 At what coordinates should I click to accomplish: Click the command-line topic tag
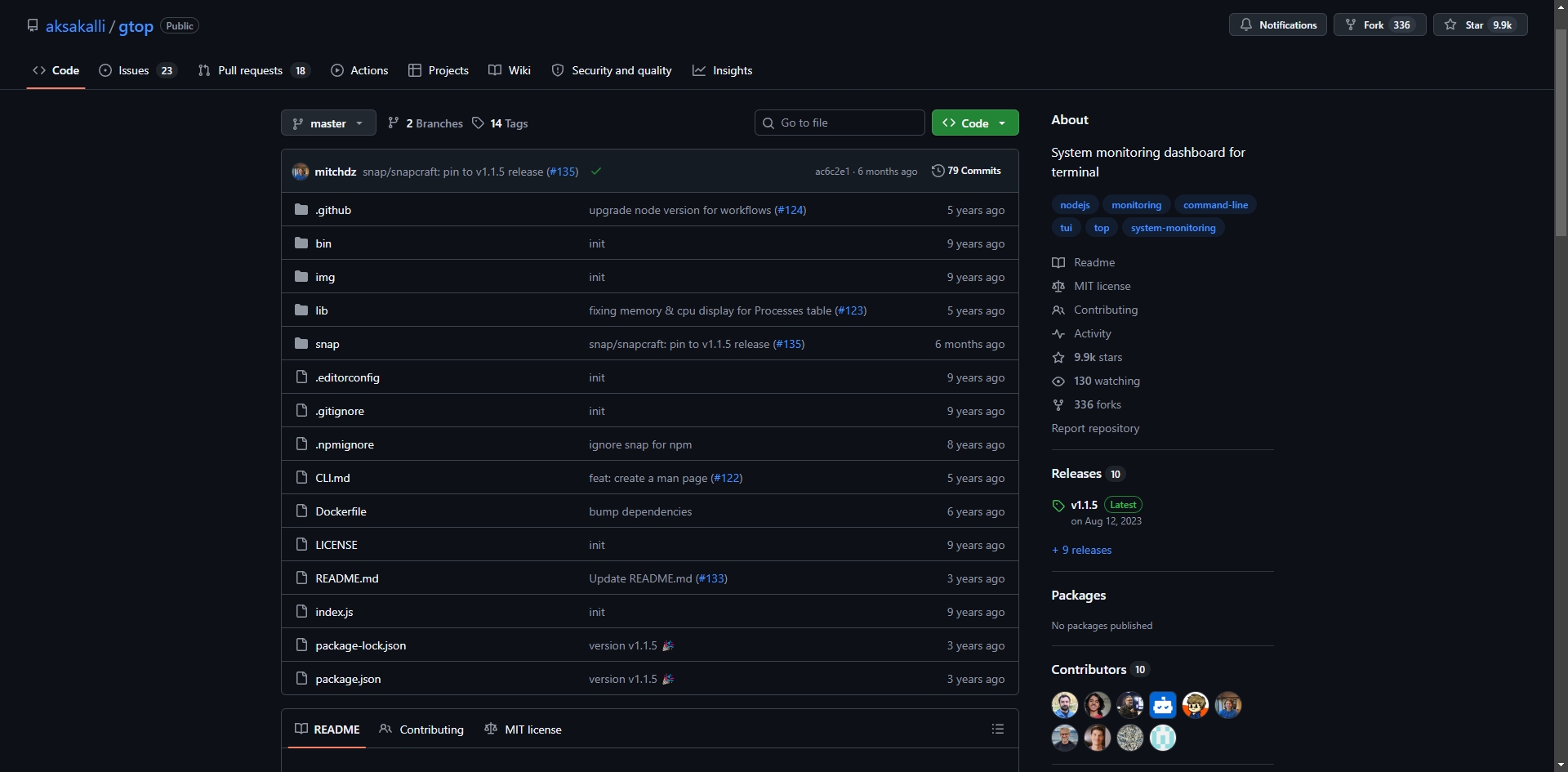(1215, 205)
